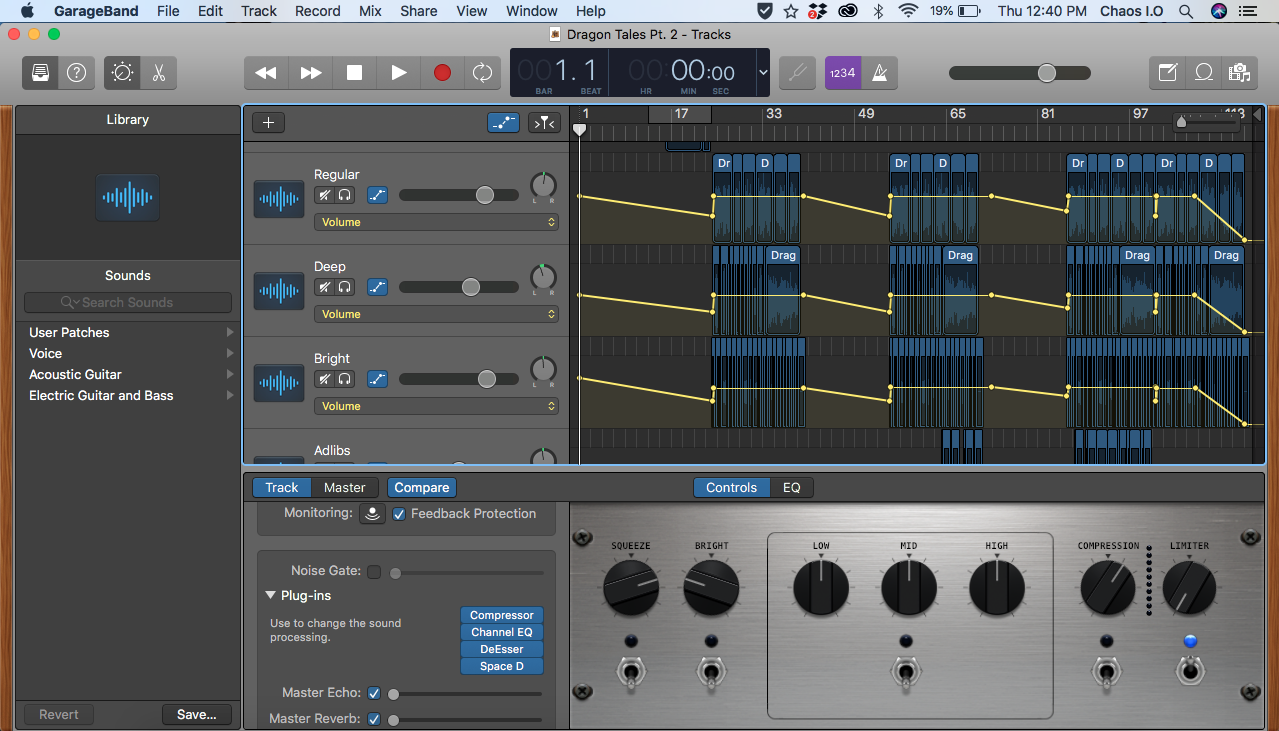Toggle the Show Automation button in track header
Viewport: 1279px width, 731px height.
click(x=503, y=123)
